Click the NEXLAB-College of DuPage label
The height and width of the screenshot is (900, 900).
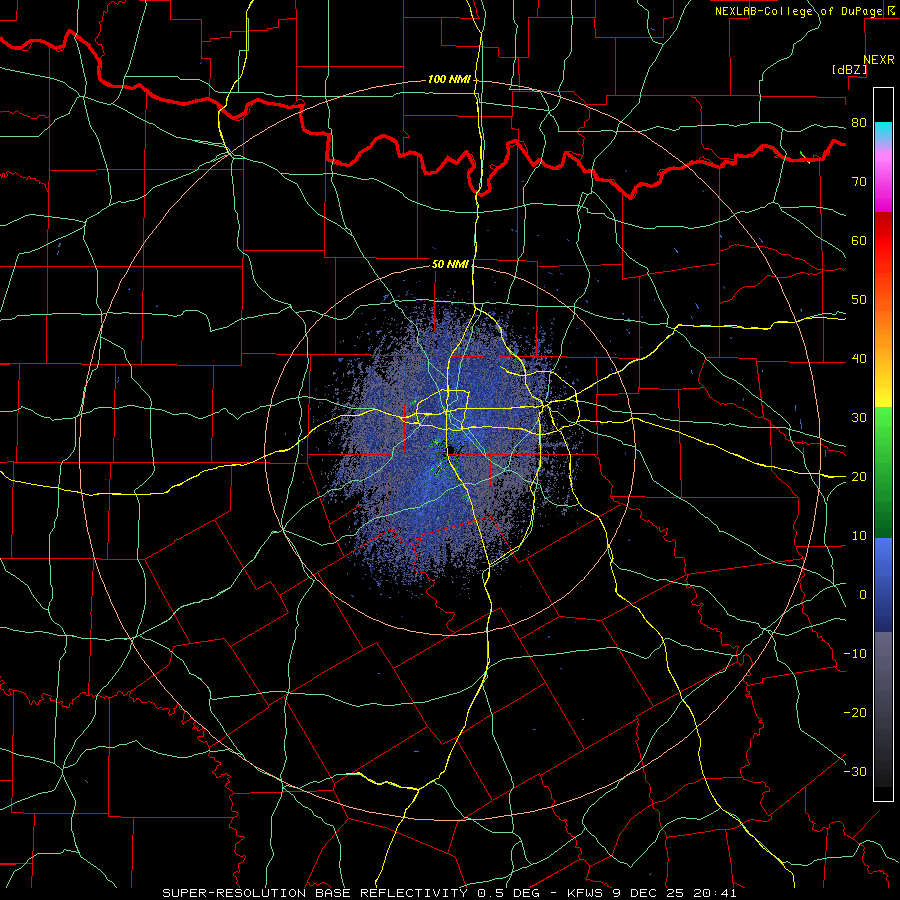tap(800, 11)
